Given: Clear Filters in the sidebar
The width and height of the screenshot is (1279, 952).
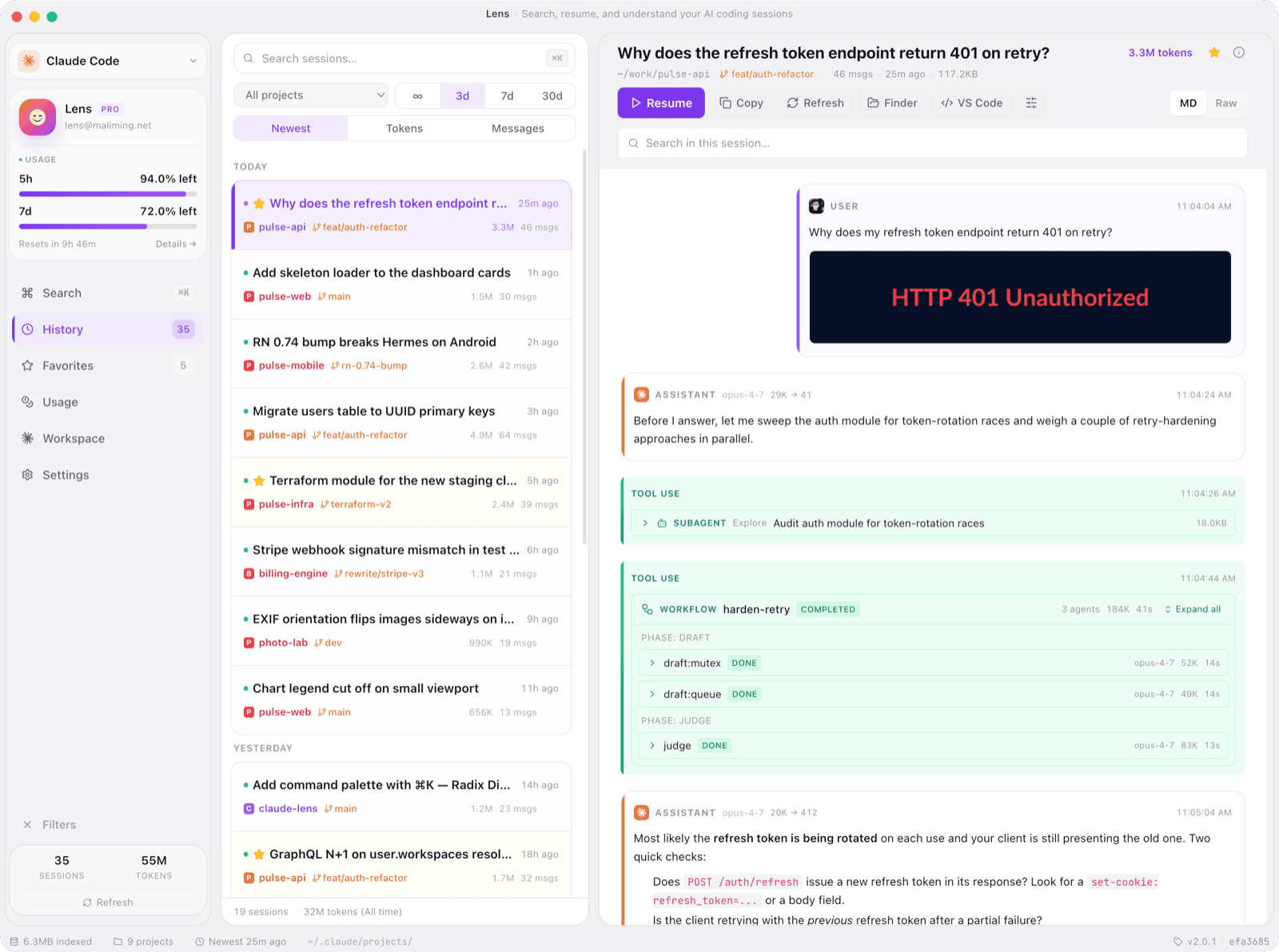Looking at the screenshot, I should click(50, 825).
